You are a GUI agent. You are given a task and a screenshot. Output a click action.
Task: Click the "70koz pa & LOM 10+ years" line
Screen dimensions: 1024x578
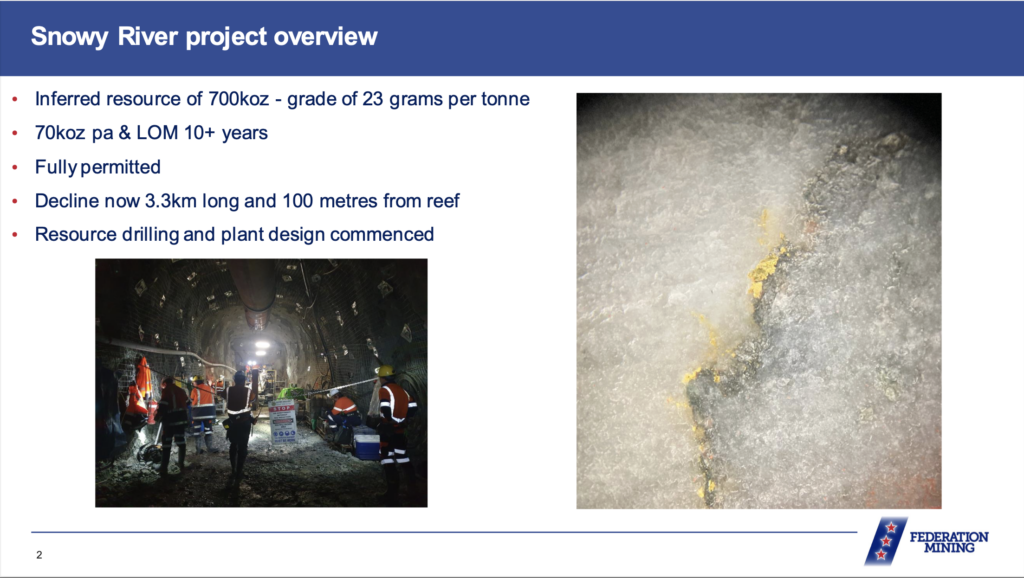pos(151,133)
